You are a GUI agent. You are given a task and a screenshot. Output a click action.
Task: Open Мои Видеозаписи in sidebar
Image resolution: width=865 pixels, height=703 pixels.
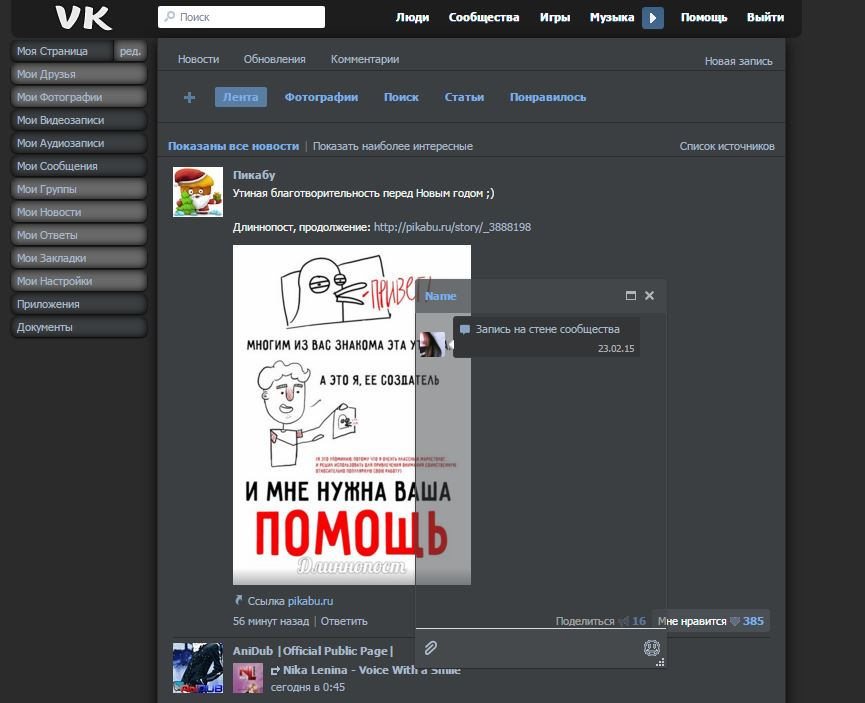point(79,120)
